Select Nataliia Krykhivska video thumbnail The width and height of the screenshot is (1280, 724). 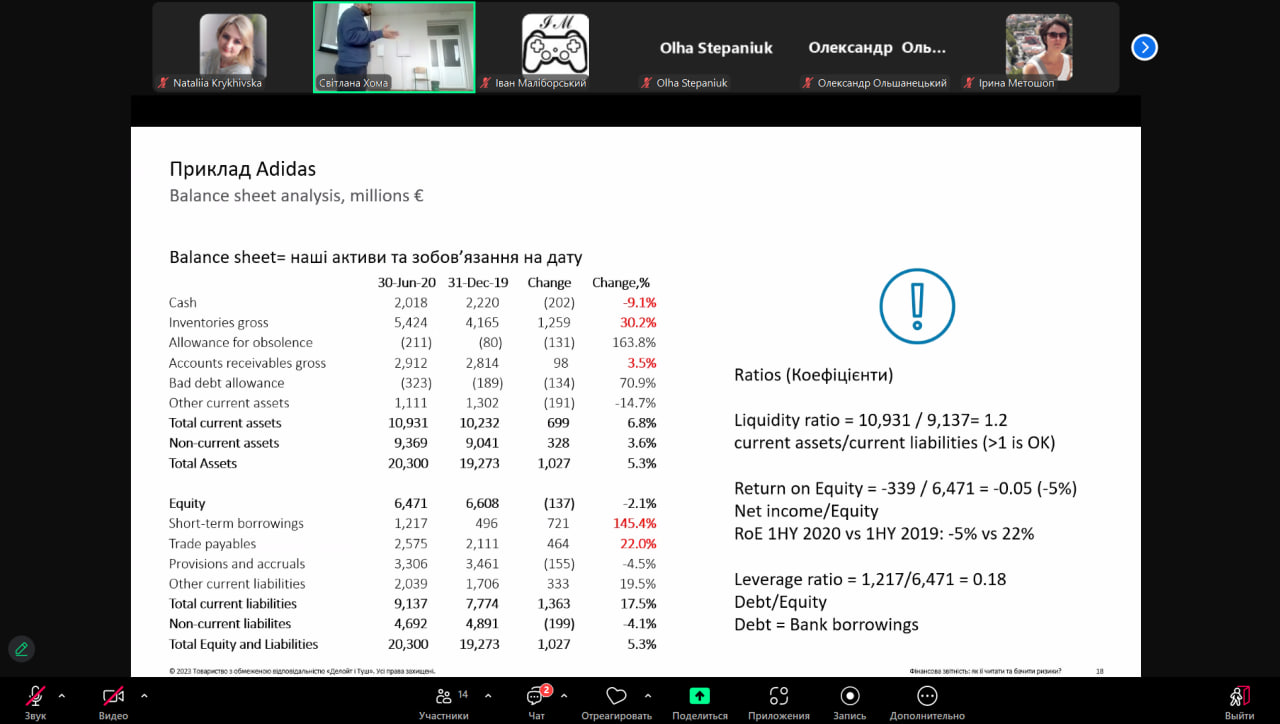(x=233, y=47)
